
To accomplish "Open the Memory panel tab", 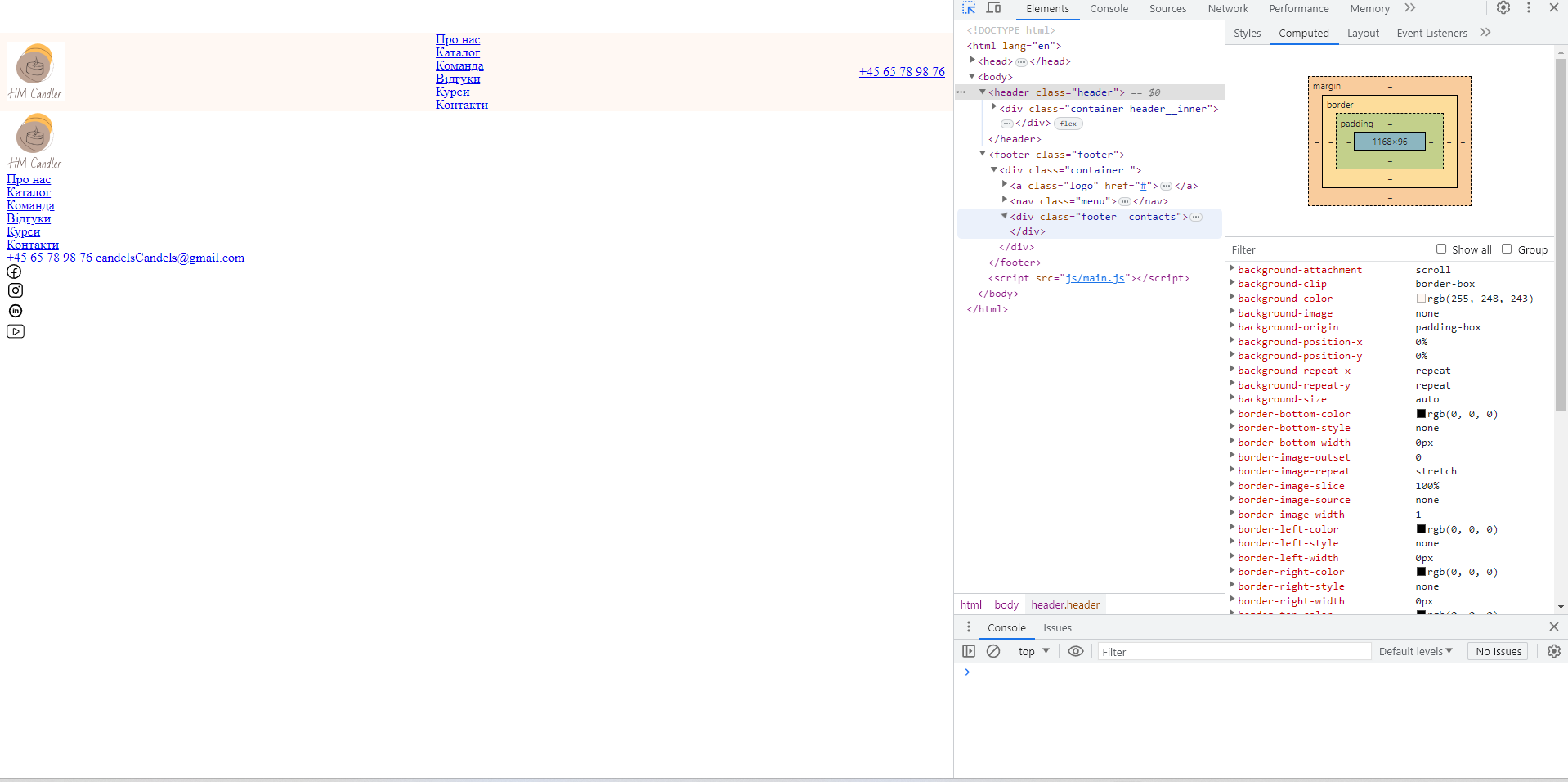I will (x=1369, y=9).
